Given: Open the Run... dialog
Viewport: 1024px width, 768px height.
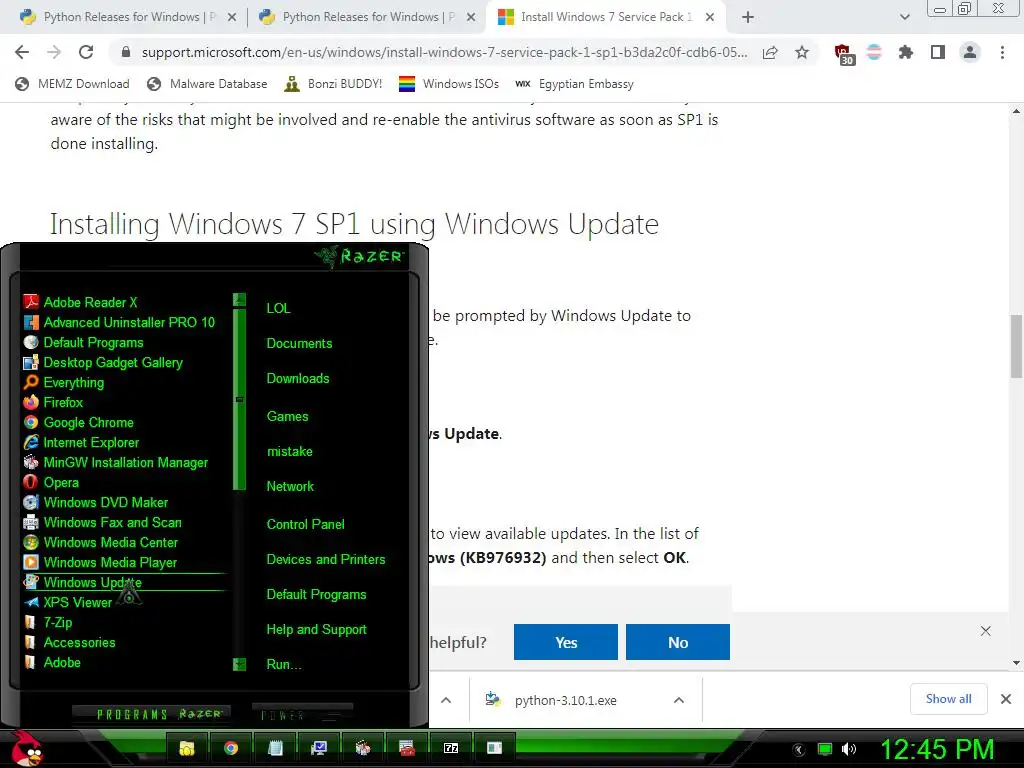Looking at the screenshot, I should tap(283, 665).
